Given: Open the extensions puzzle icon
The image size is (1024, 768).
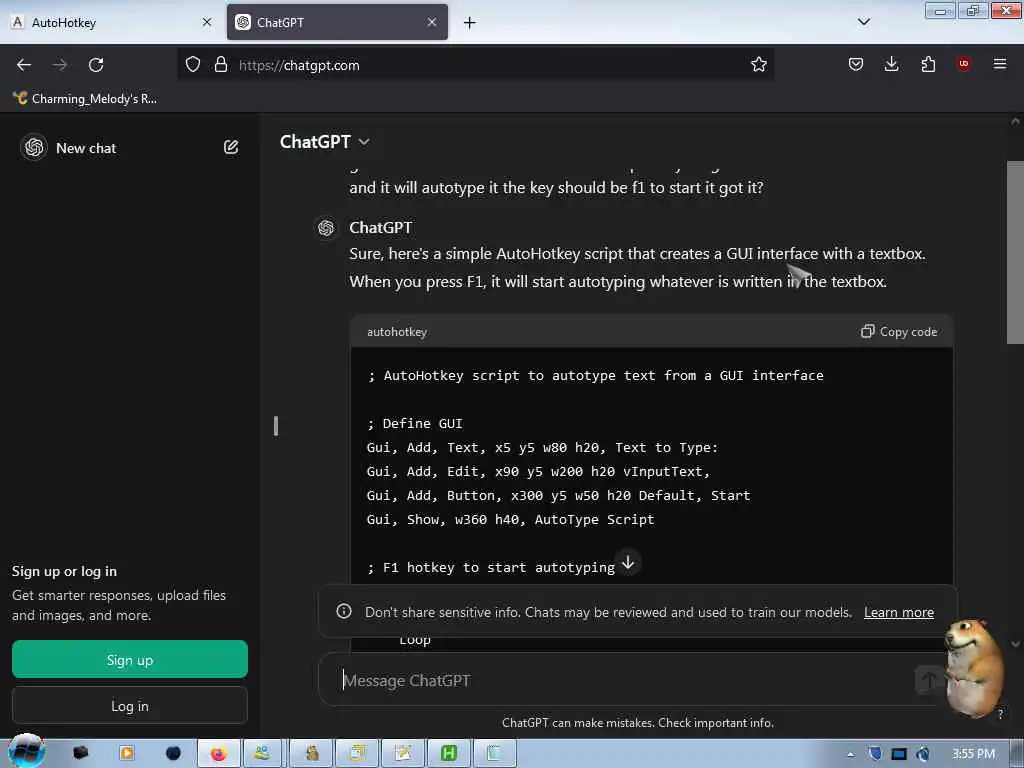Looking at the screenshot, I should click(928, 64).
